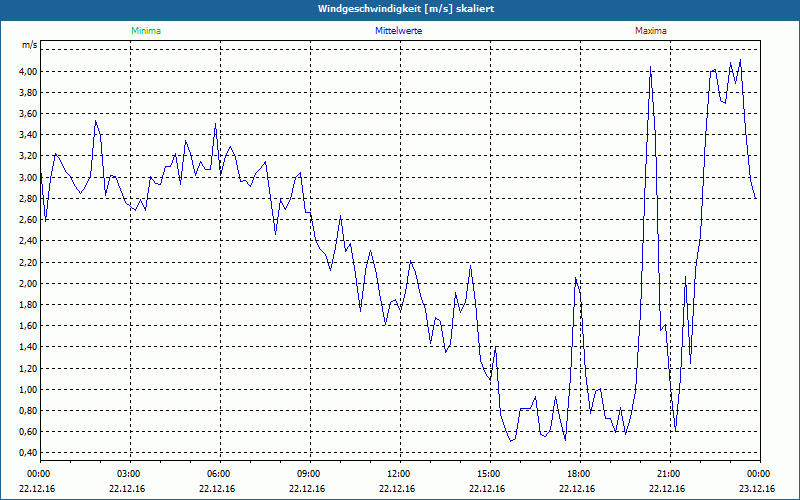Click the 03:00 time axis label
This screenshot has height=500, width=800.
tap(128, 474)
